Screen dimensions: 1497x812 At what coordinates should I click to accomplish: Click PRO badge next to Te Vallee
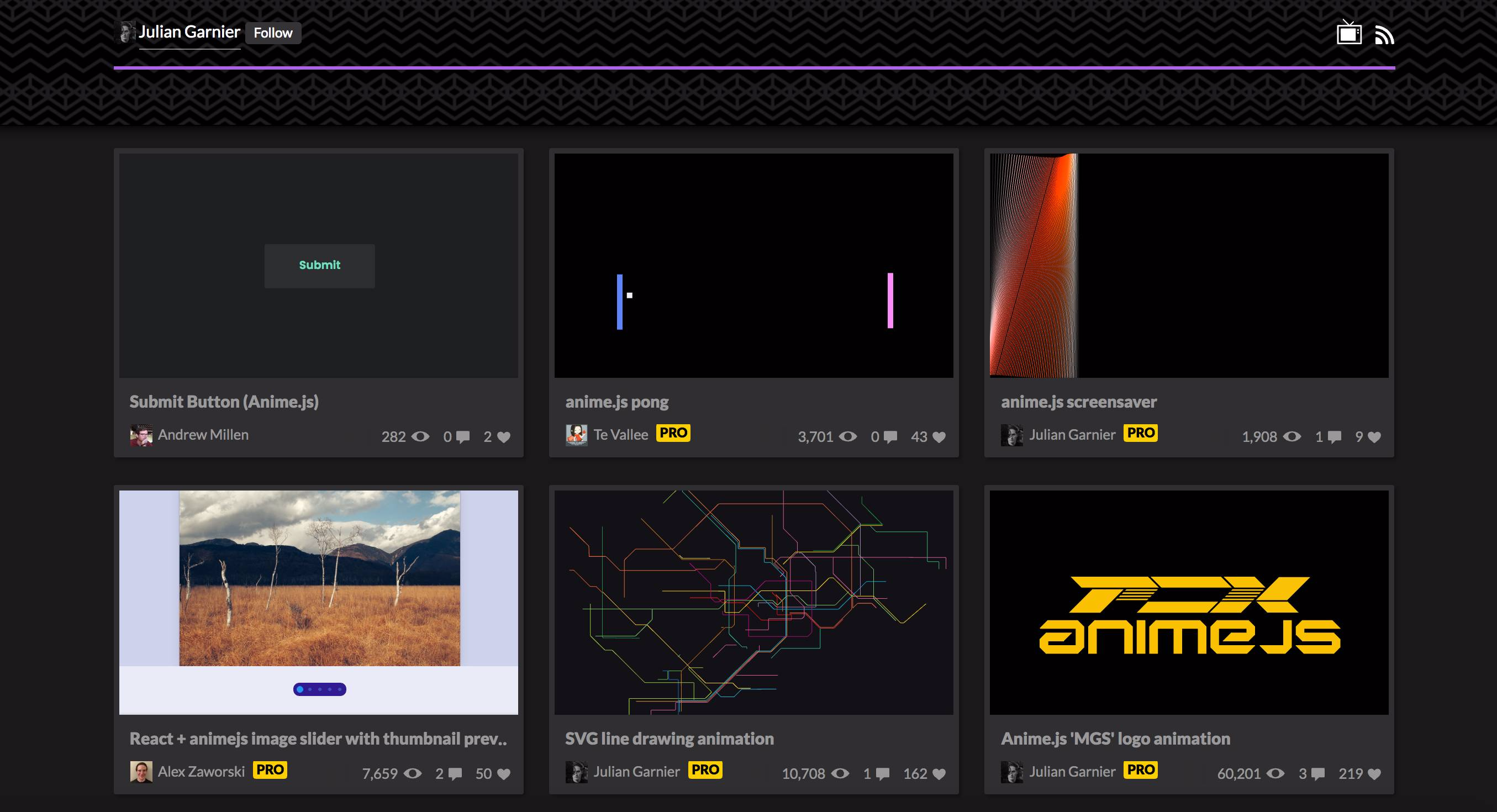click(673, 433)
